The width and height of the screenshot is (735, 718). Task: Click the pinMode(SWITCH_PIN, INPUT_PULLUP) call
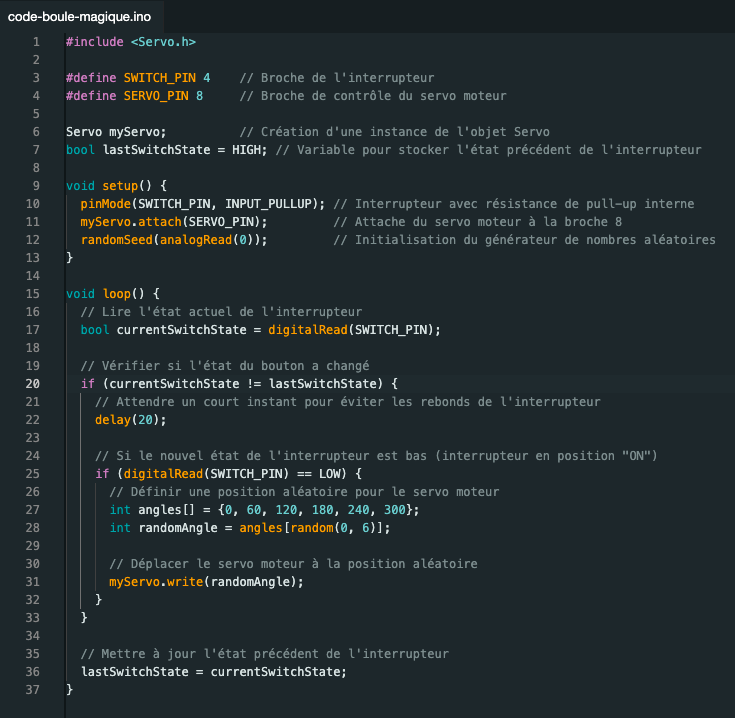[x=202, y=204]
